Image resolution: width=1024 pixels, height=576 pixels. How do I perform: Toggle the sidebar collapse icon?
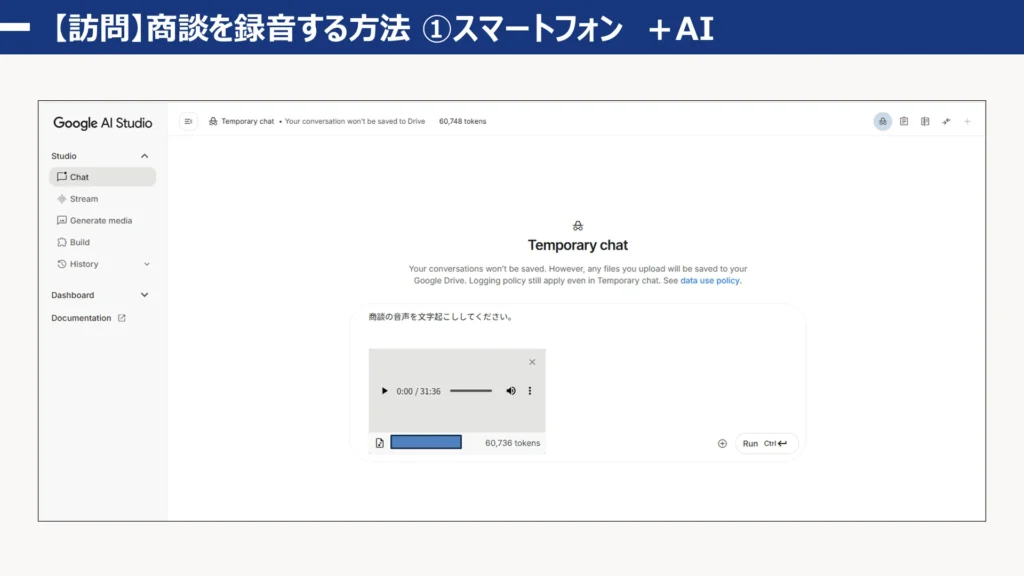tap(188, 121)
